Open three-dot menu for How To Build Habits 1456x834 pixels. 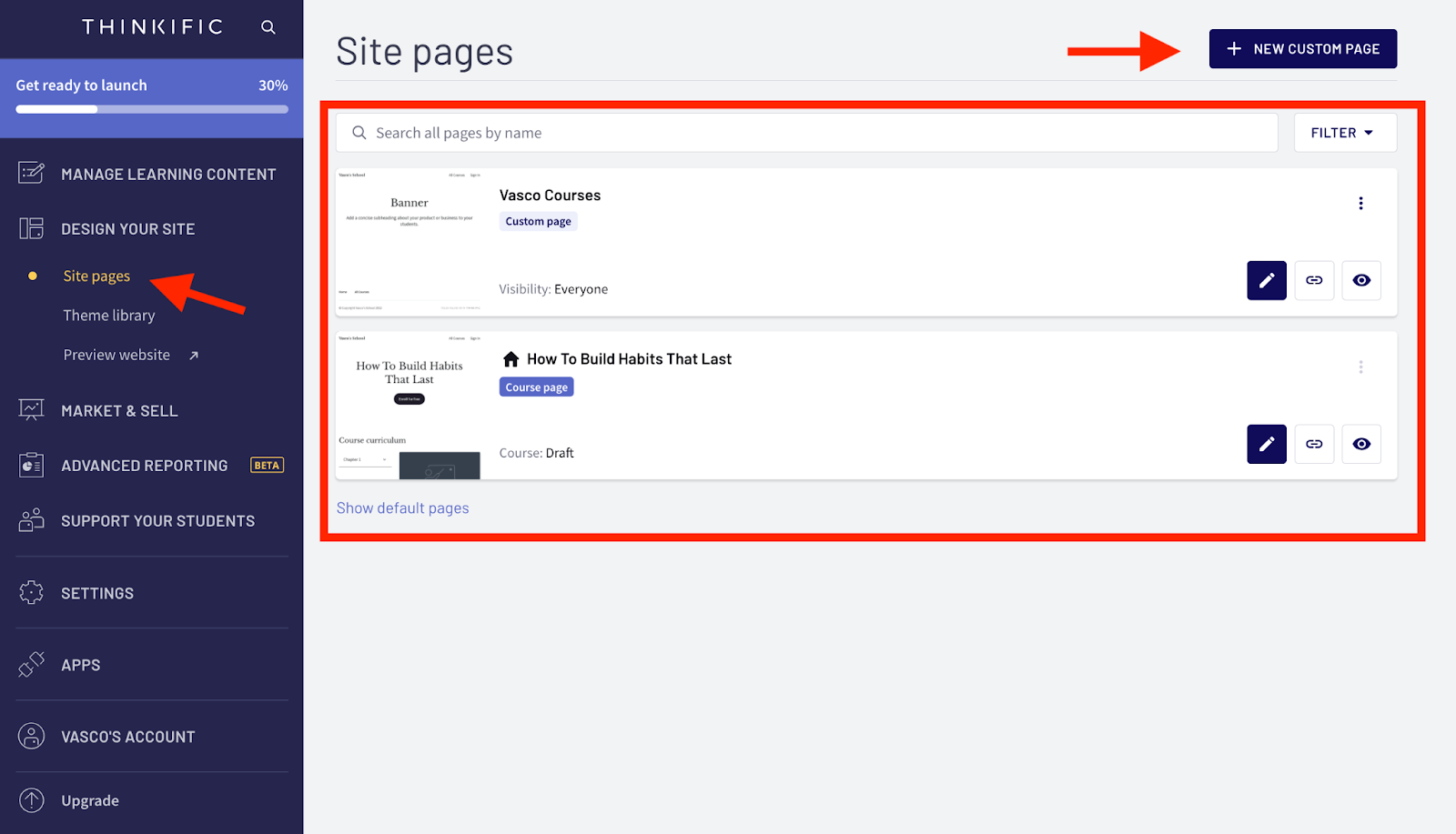coord(1360,367)
